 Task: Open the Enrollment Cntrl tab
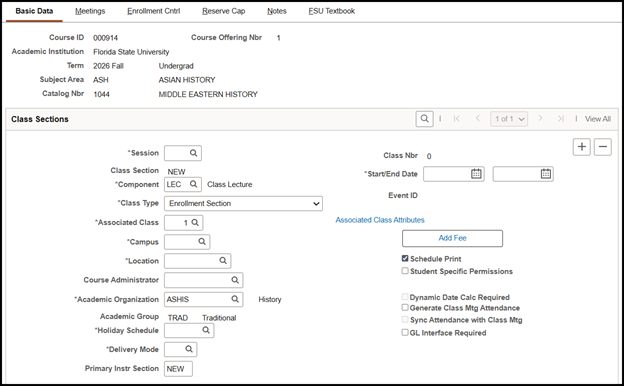(154, 11)
